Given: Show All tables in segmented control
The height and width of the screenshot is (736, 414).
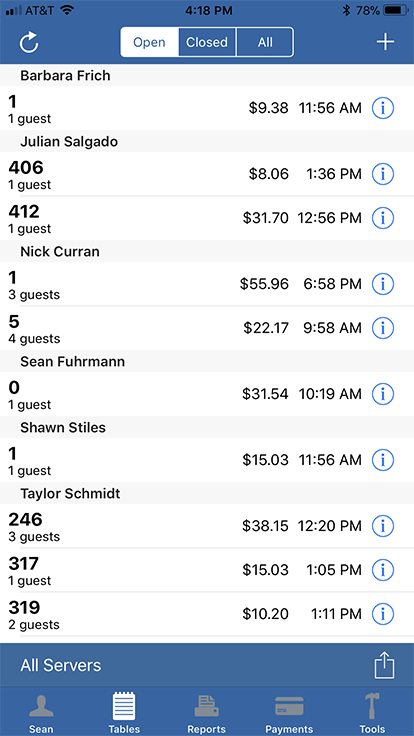Looking at the screenshot, I should (x=265, y=42).
